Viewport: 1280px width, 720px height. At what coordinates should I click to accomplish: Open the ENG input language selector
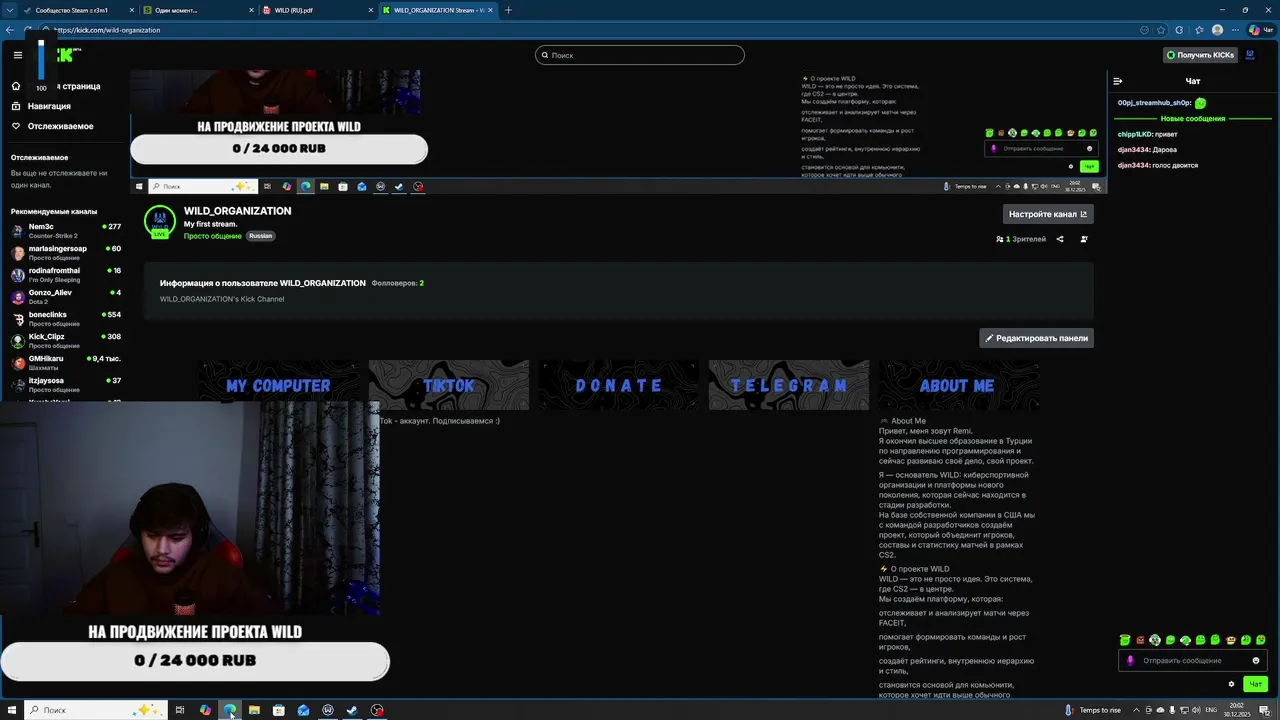point(1211,710)
